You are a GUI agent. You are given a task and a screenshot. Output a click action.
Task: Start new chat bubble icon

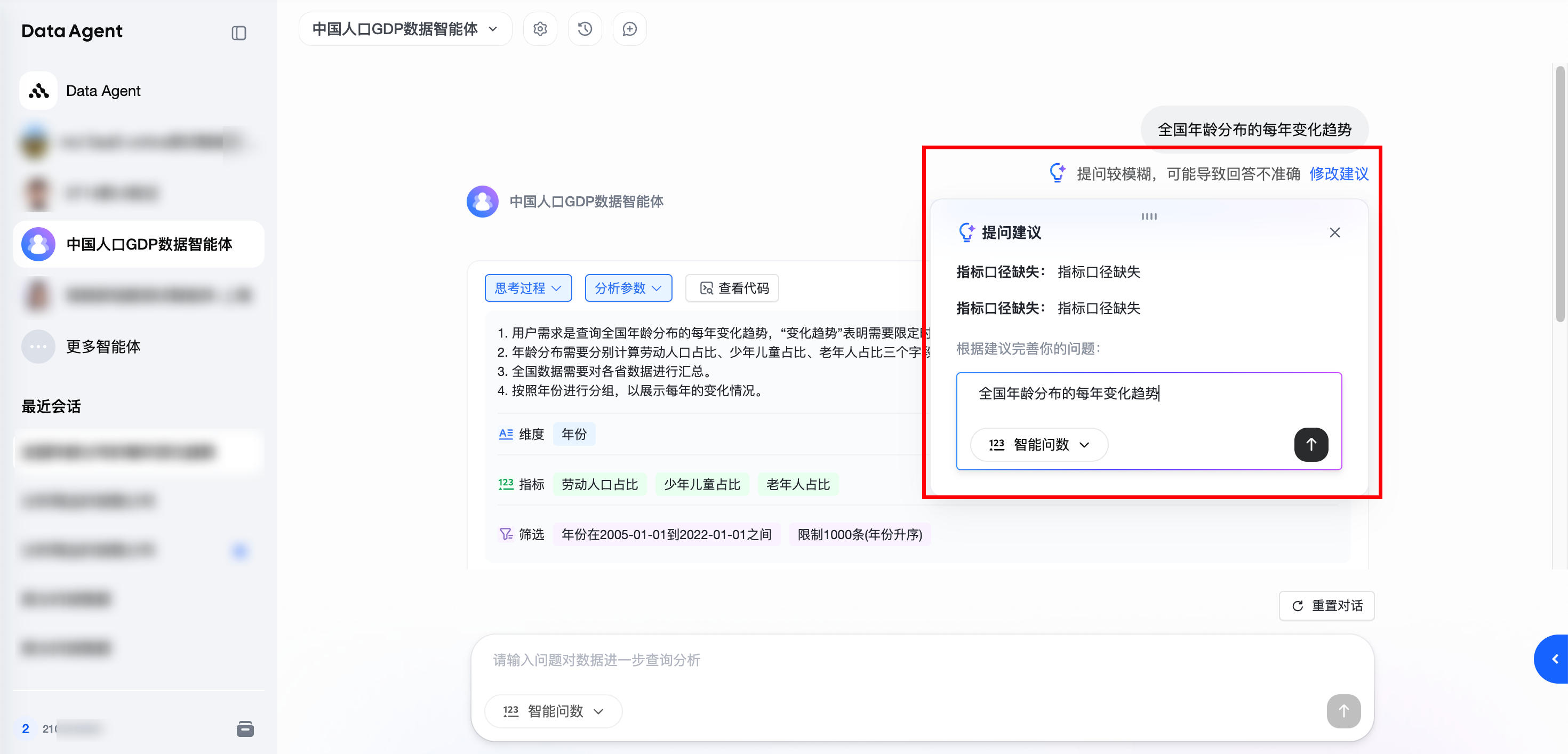point(629,29)
